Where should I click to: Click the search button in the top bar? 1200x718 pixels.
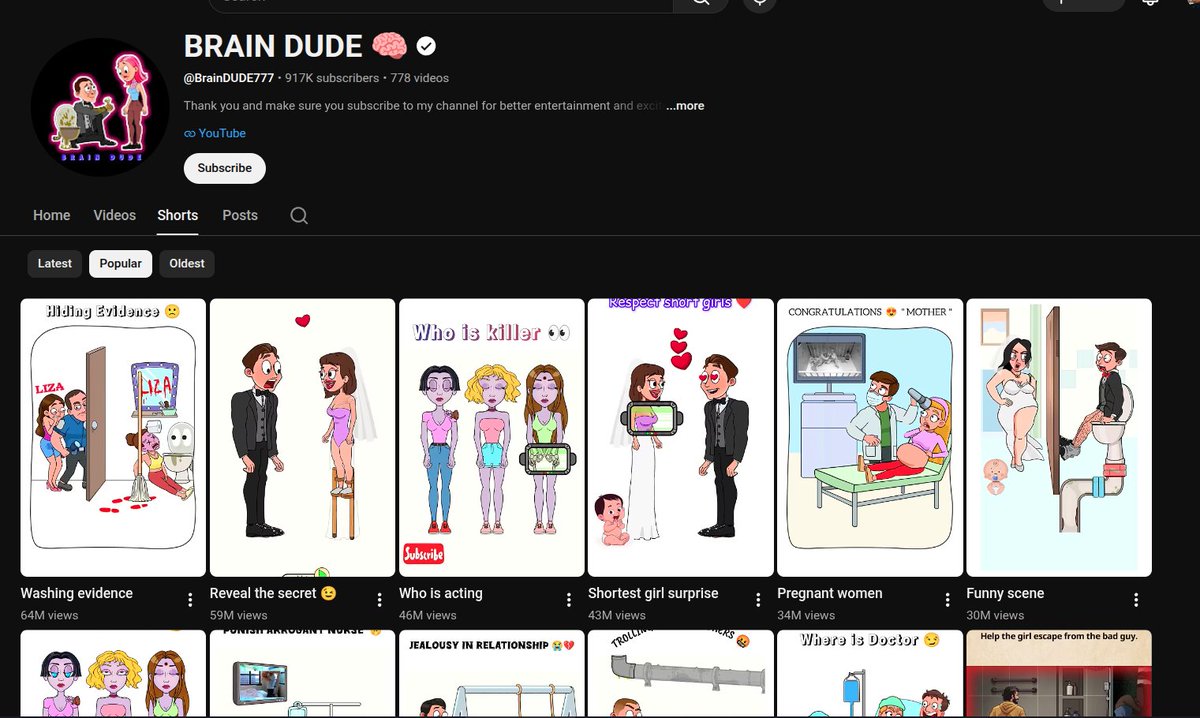point(701,4)
